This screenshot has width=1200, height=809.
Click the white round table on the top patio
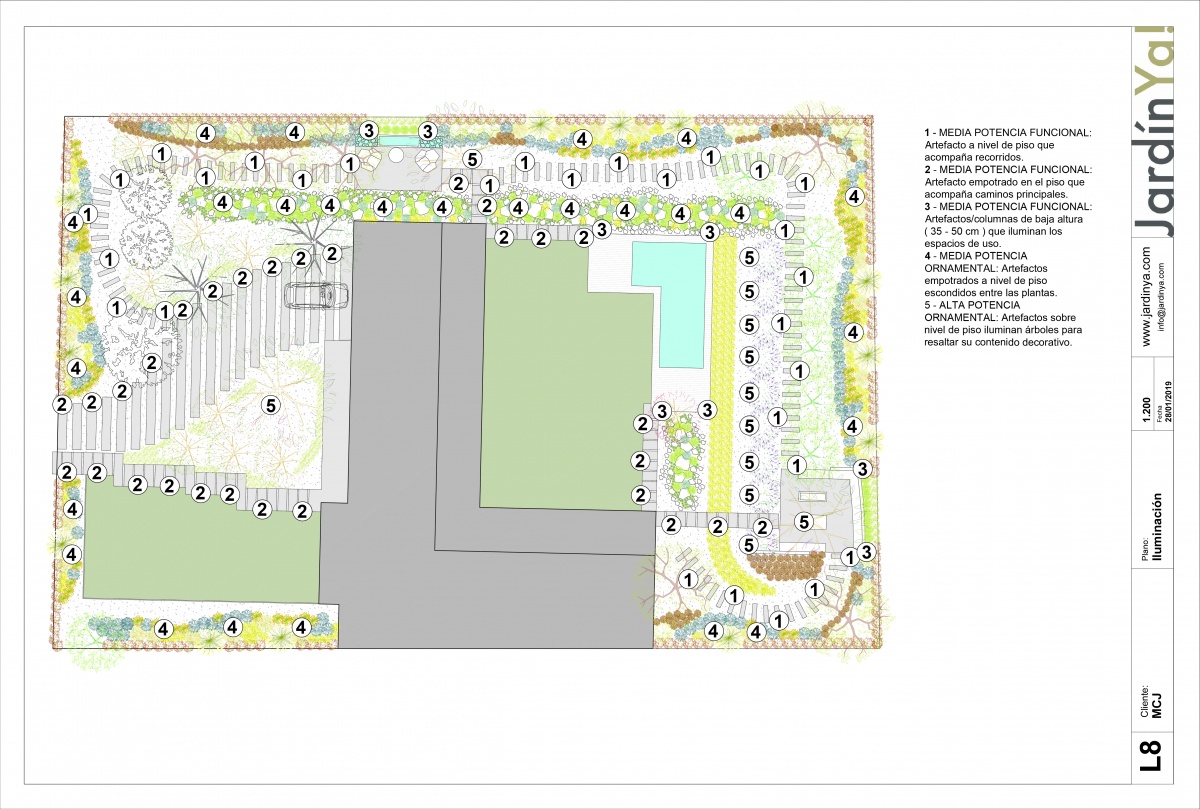396,157
